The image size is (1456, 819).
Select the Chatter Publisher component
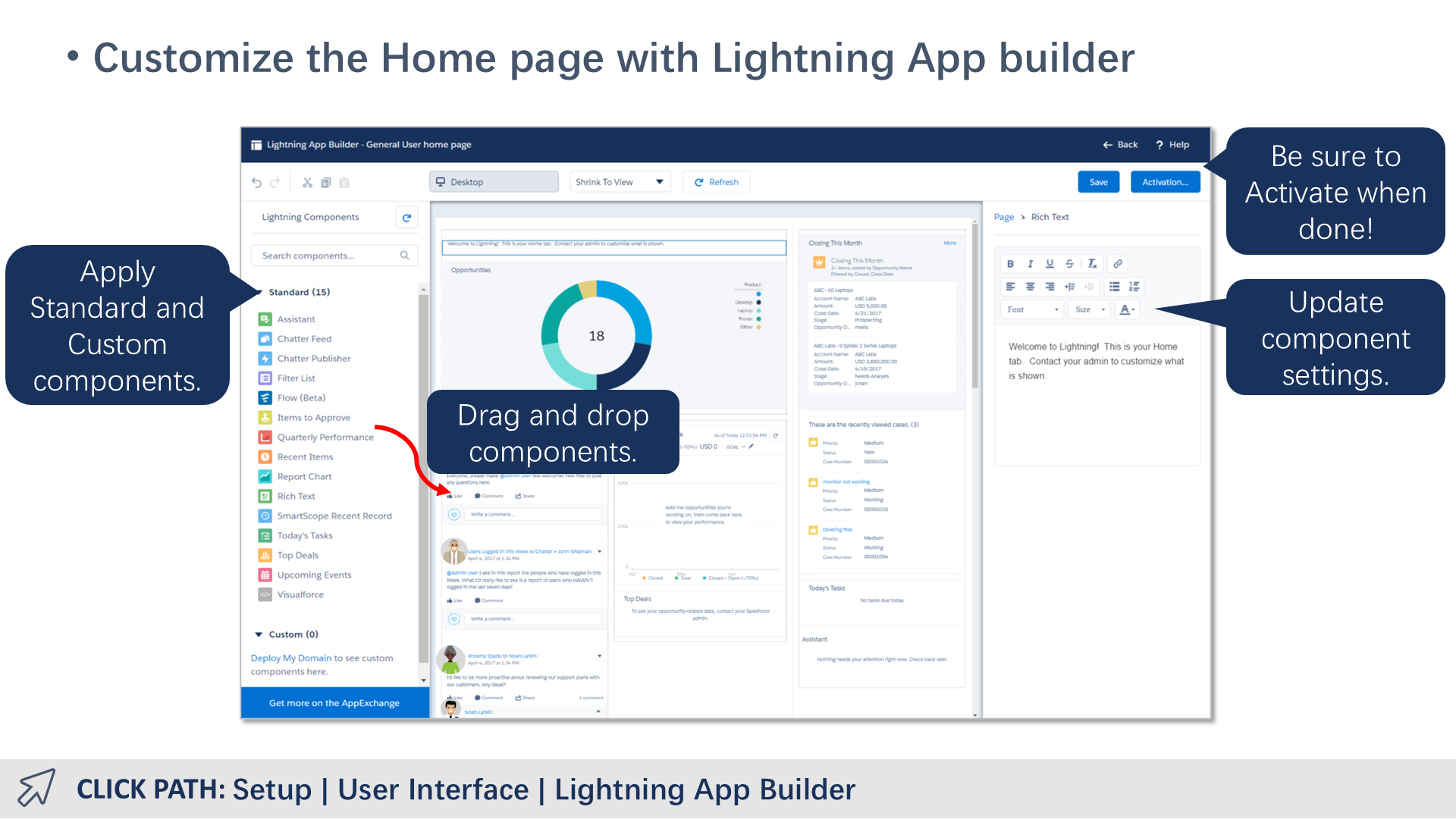[x=305, y=359]
